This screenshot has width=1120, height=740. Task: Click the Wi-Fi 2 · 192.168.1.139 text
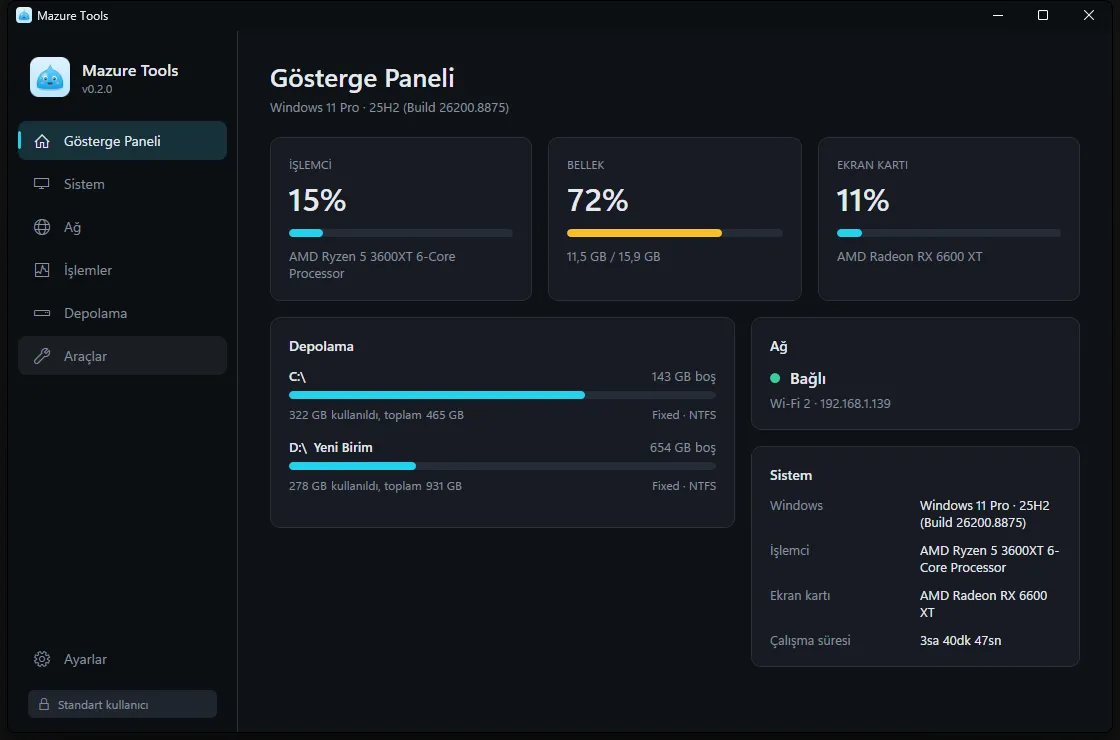click(830, 404)
